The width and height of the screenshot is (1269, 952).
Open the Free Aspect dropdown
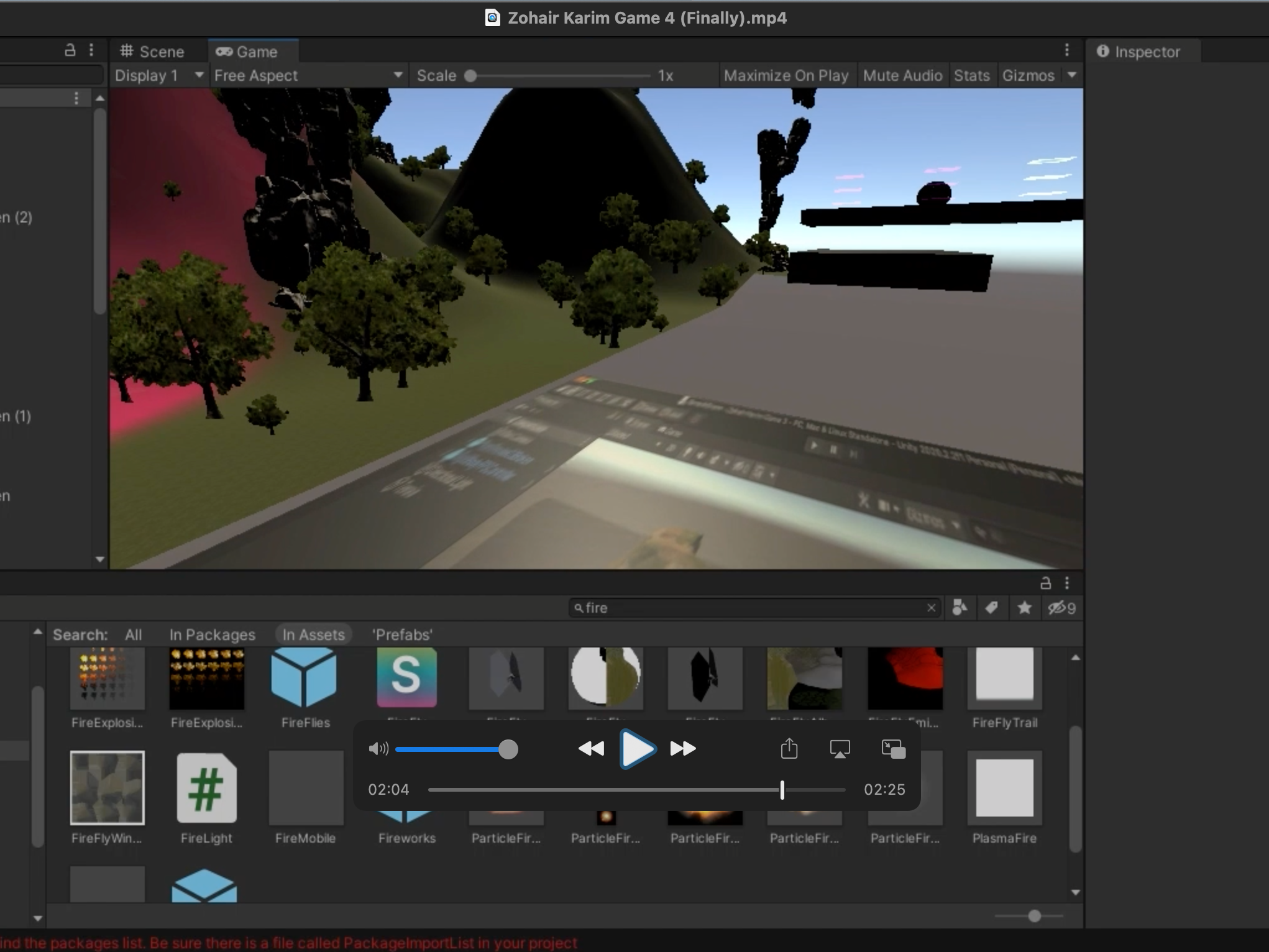coord(308,76)
